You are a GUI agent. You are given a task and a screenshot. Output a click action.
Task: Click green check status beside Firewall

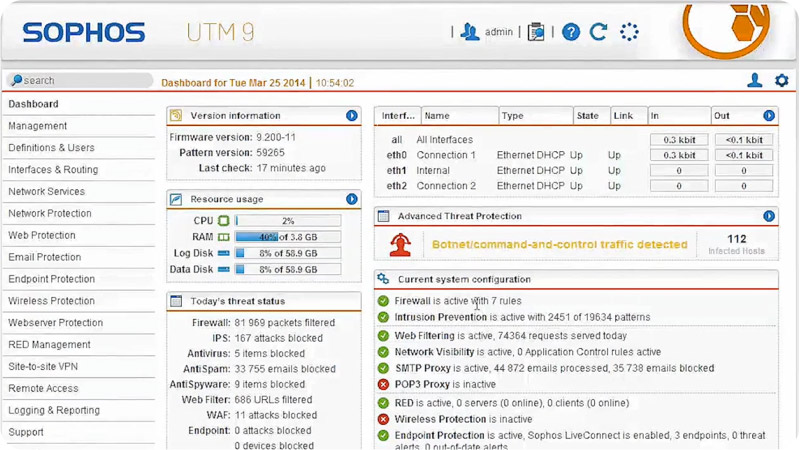[x=383, y=301]
